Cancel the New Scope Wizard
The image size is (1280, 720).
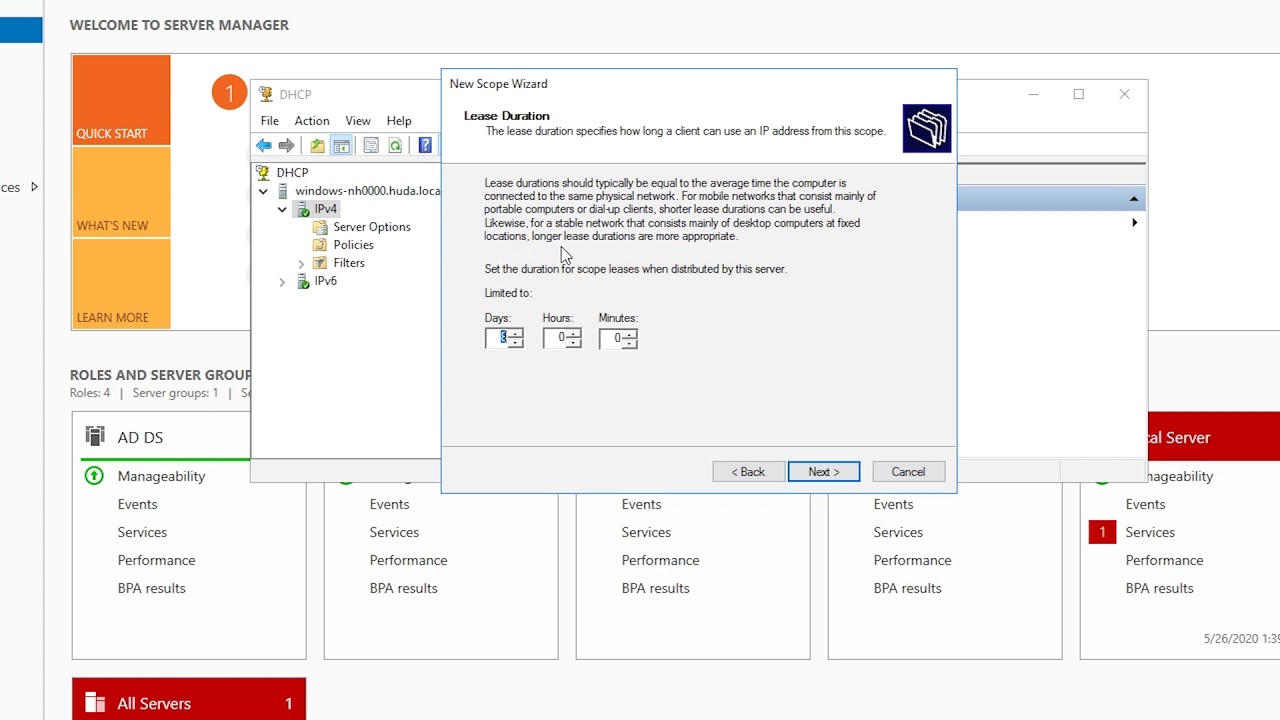(x=908, y=472)
